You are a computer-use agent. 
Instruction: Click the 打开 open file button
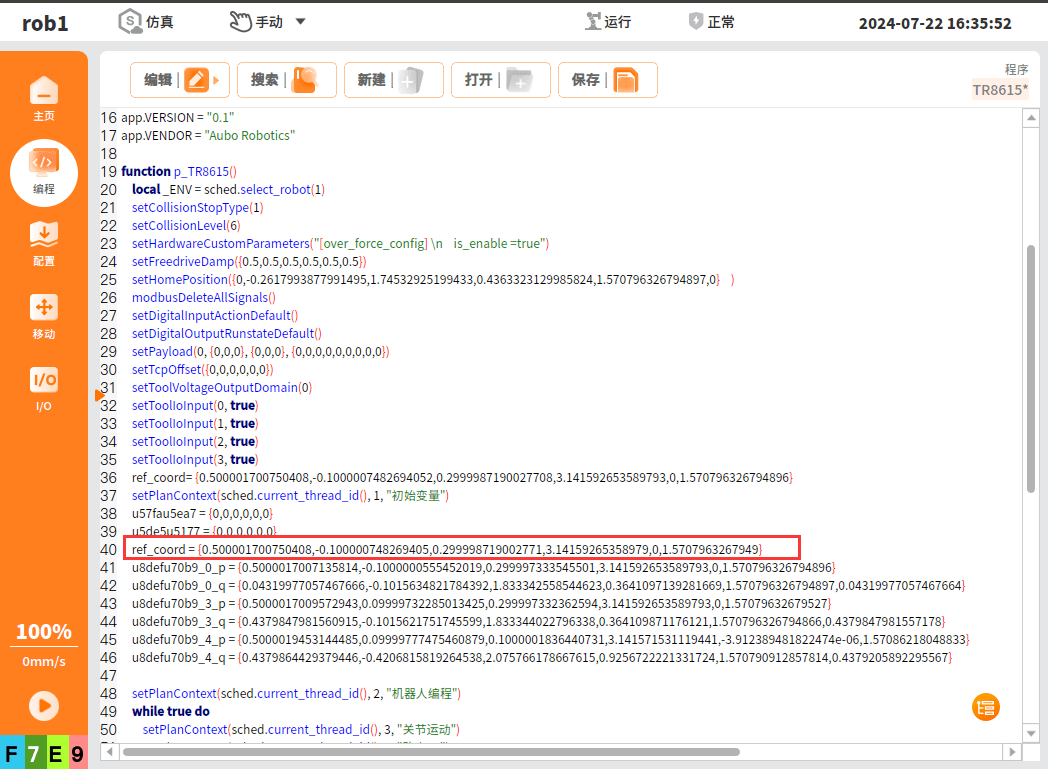click(499, 80)
